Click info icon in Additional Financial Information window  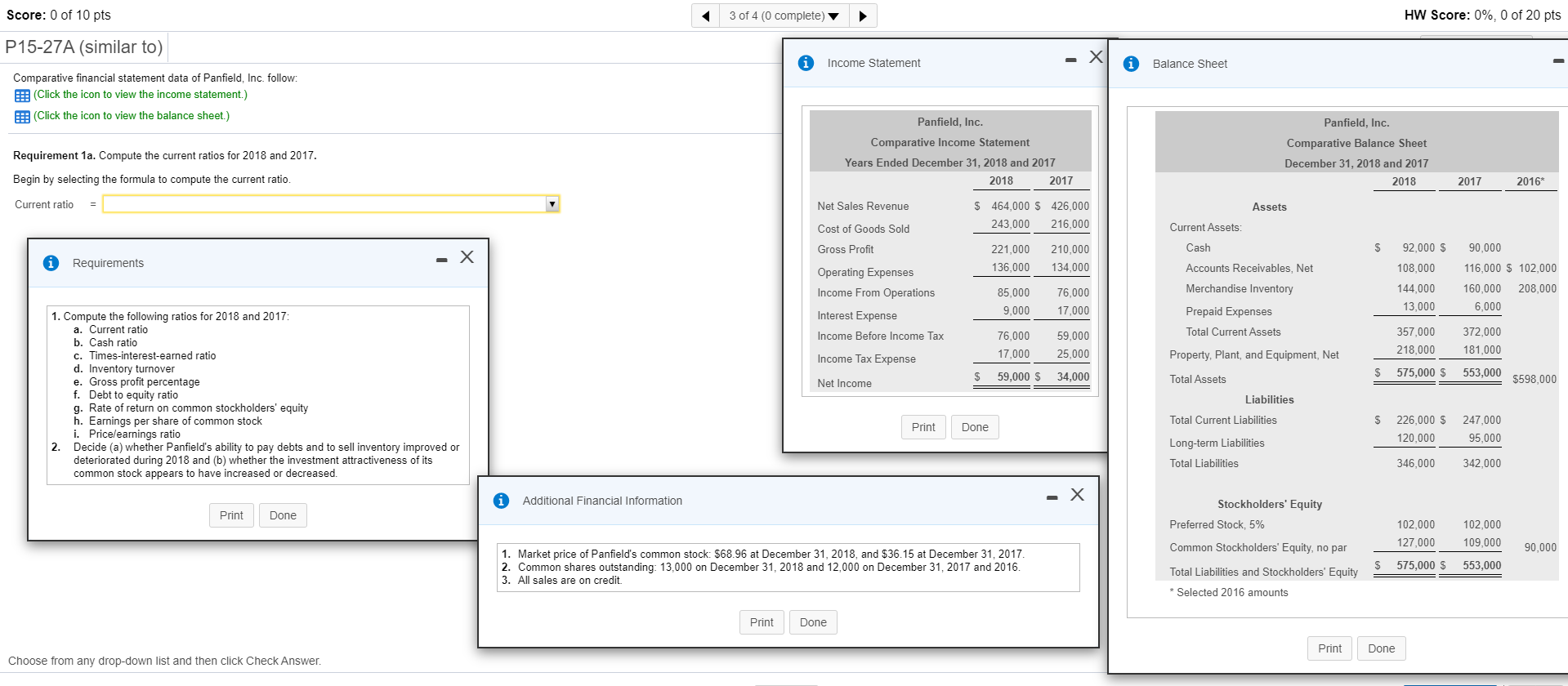[x=501, y=501]
